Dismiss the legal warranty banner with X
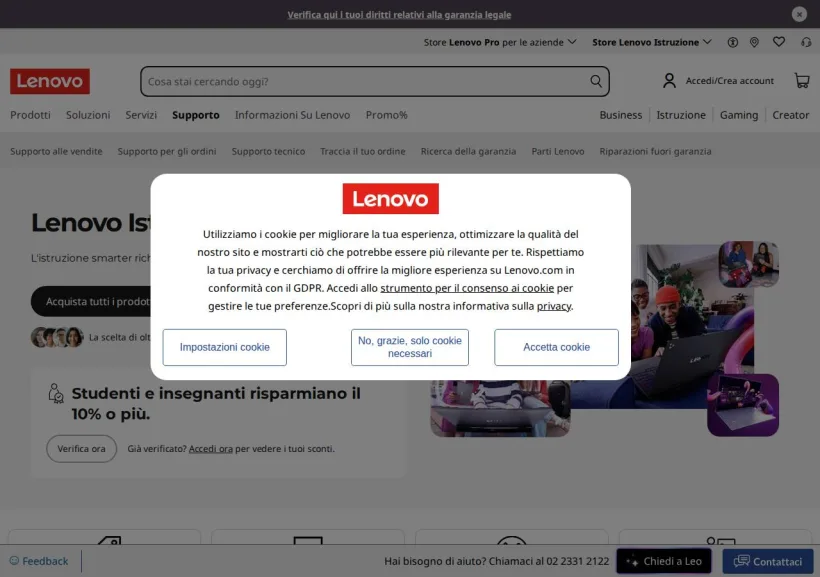The width and height of the screenshot is (820, 577). (799, 14)
